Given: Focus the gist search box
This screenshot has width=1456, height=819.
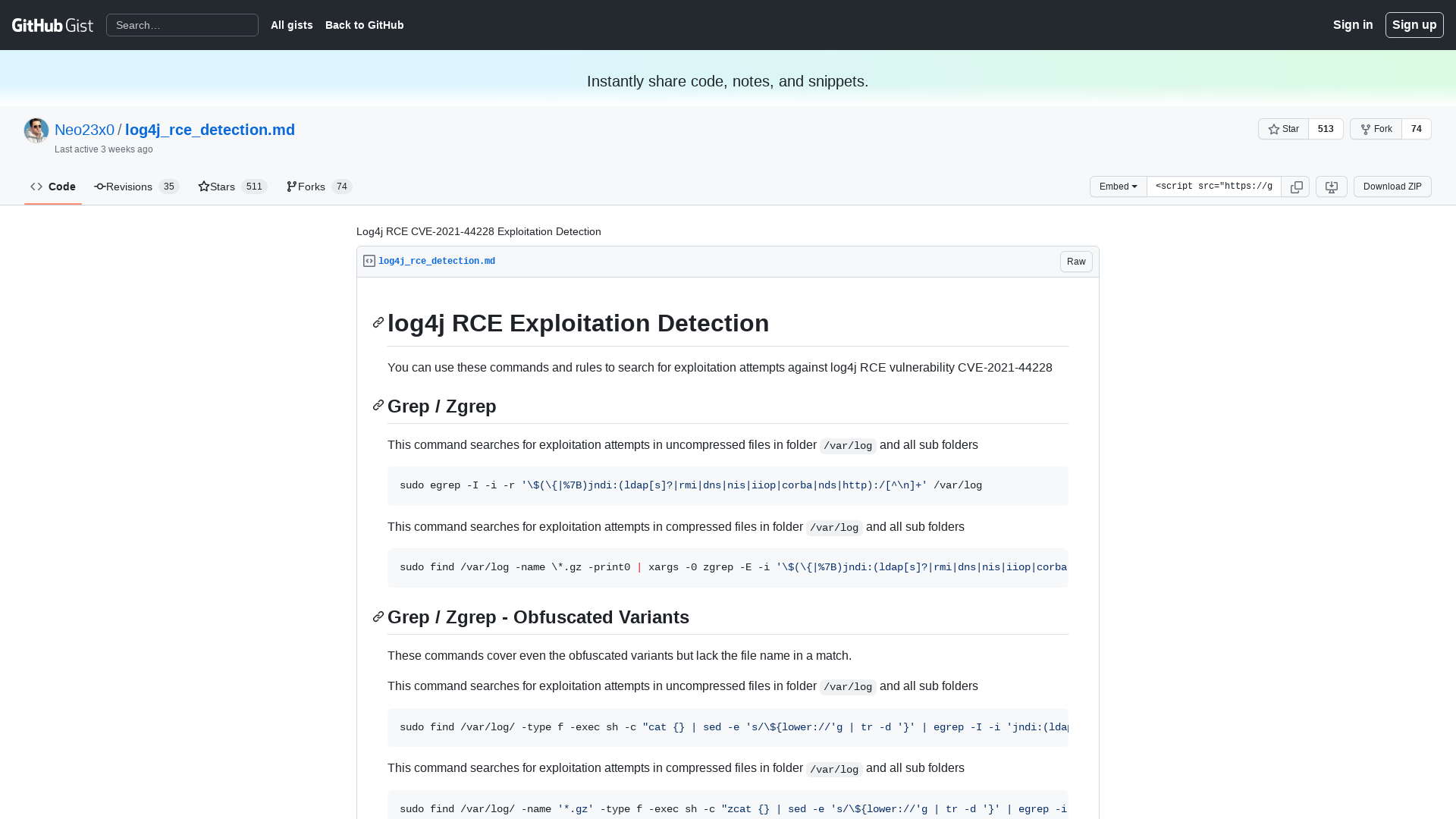Looking at the screenshot, I should tap(182, 25).
